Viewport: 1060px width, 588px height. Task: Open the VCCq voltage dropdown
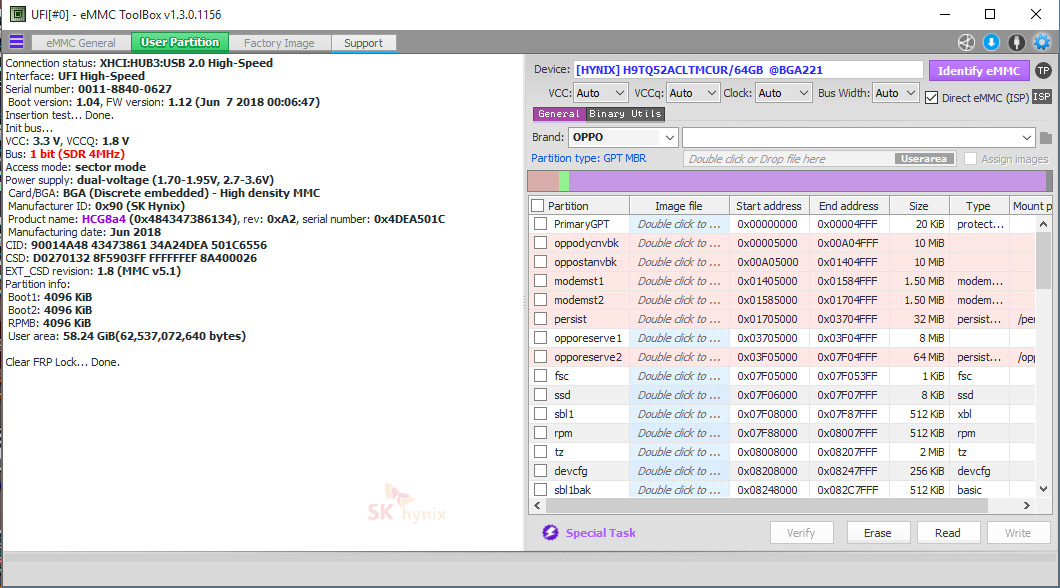(x=692, y=93)
